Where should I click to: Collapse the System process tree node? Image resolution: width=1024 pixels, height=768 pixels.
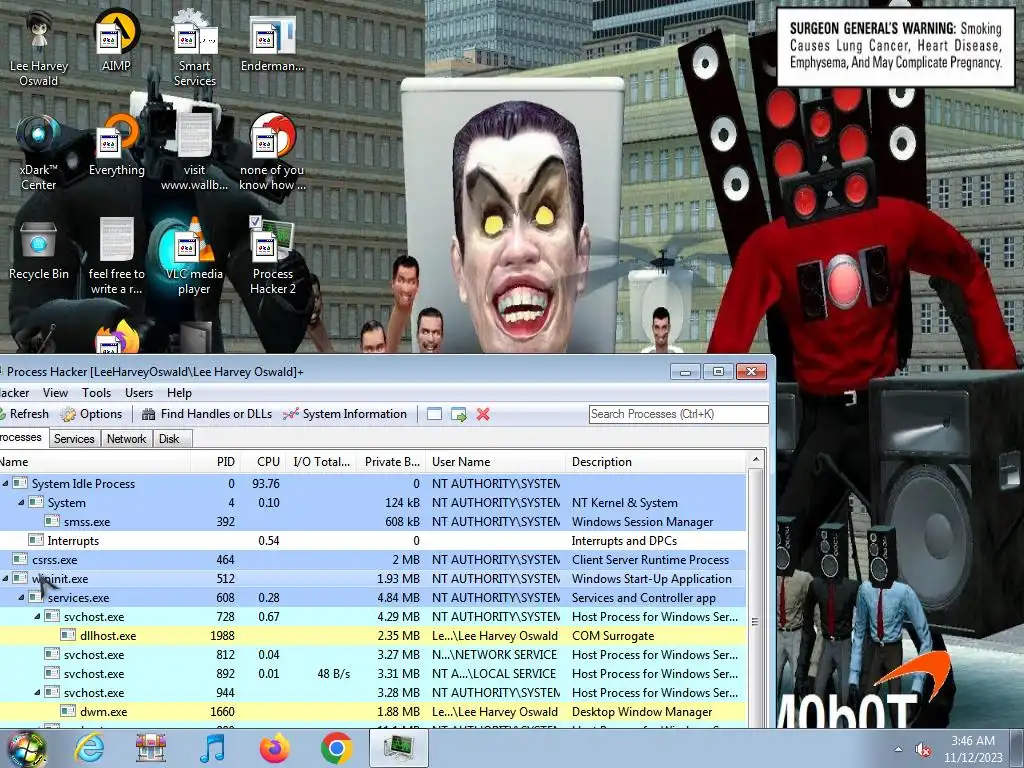(x=21, y=502)
